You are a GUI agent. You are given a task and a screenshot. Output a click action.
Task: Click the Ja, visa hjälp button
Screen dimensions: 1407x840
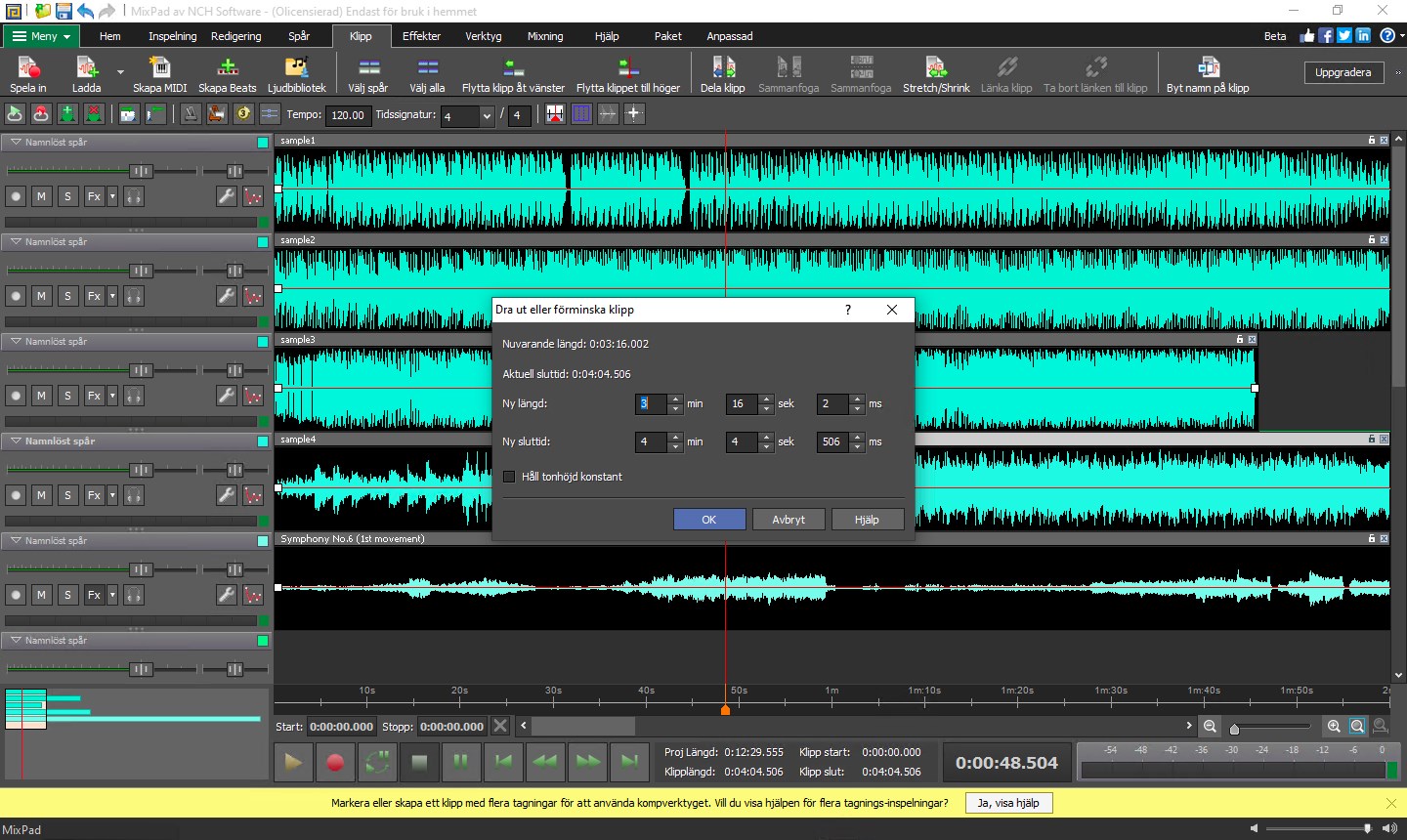click(1008, 803)
